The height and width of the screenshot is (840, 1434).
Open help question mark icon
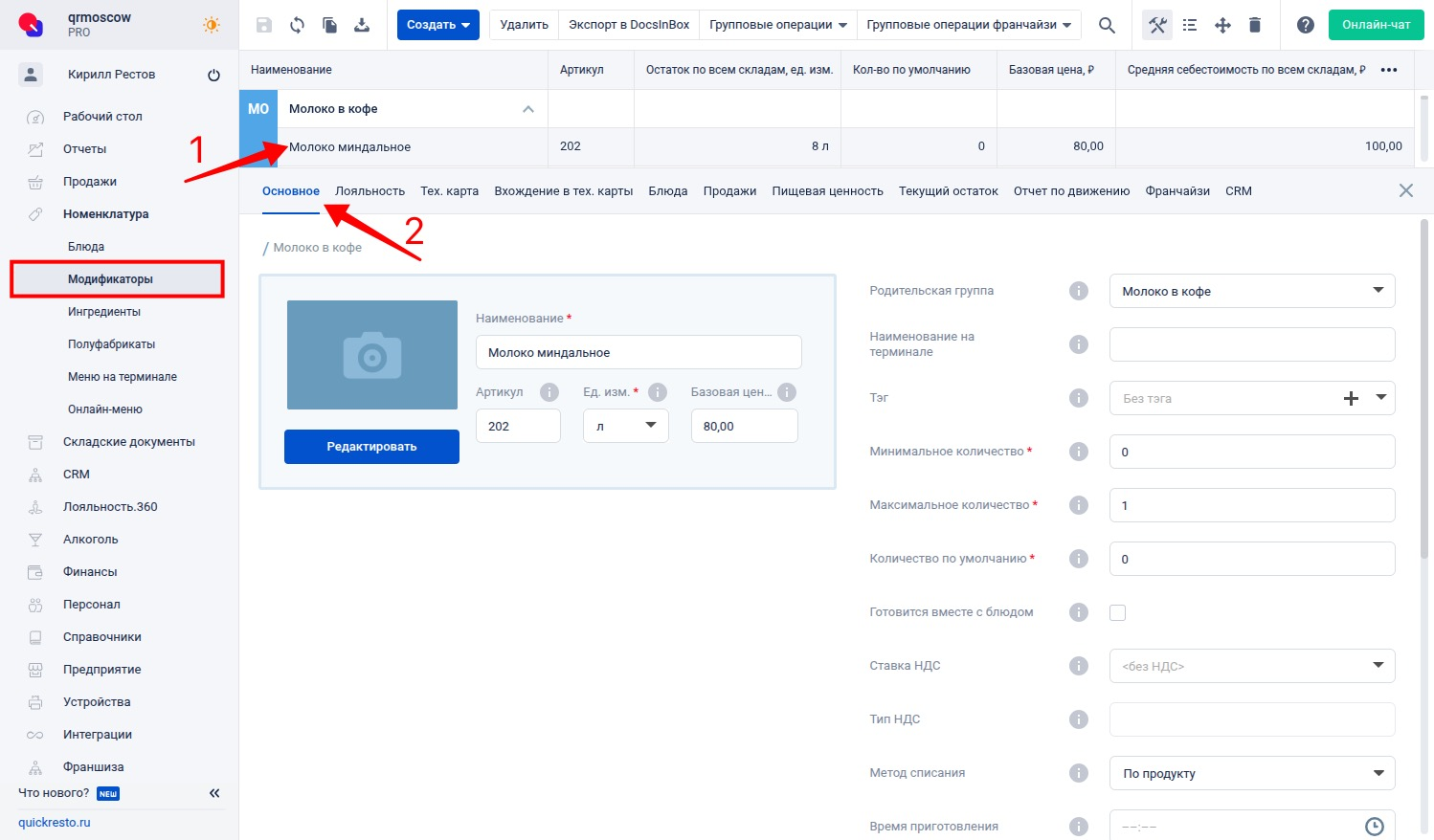(x=1305, y=25)
